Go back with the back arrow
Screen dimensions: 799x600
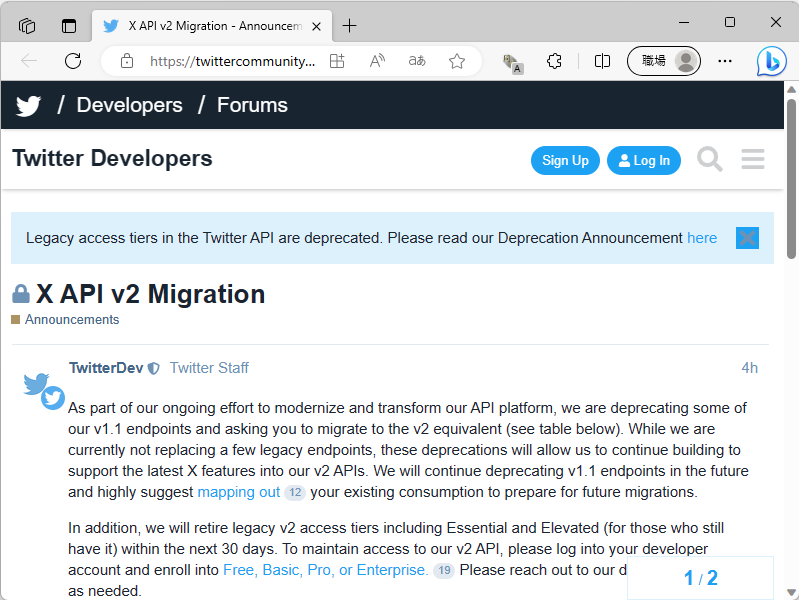pyautogui.click(x=29, y=61)
